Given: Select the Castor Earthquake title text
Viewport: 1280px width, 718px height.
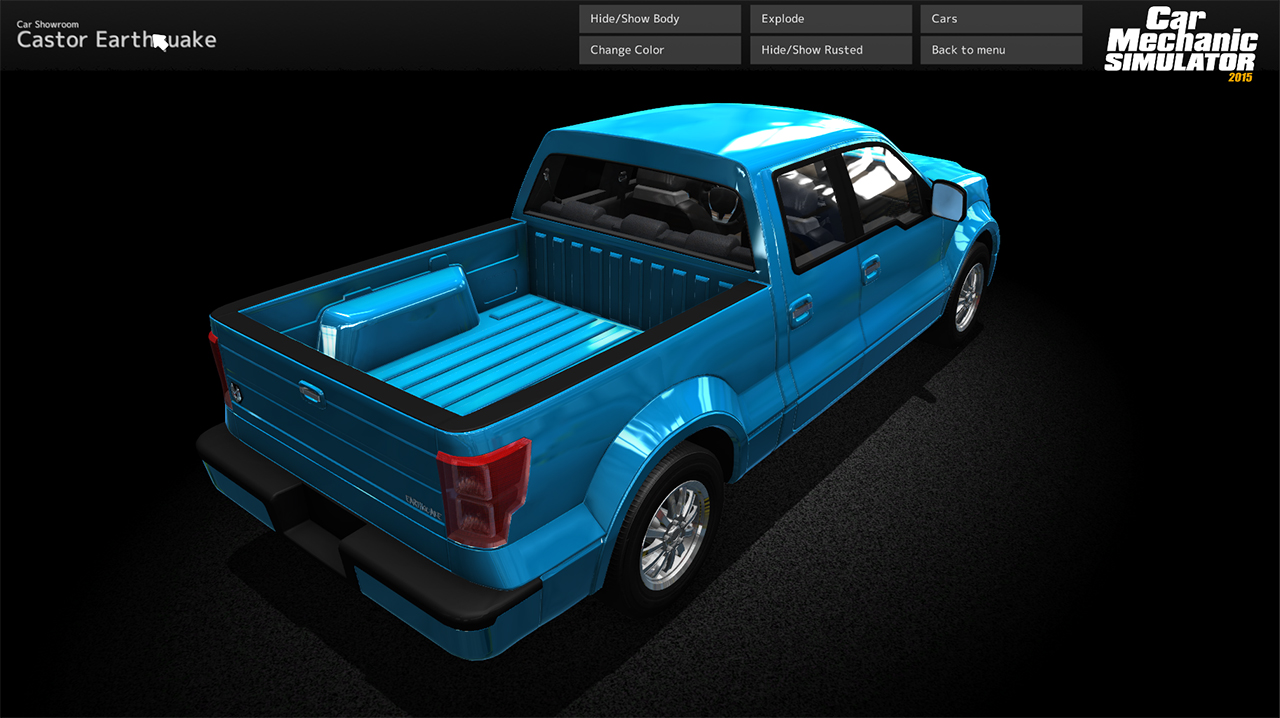Looking at the screenshot, I should pos(116,40).
